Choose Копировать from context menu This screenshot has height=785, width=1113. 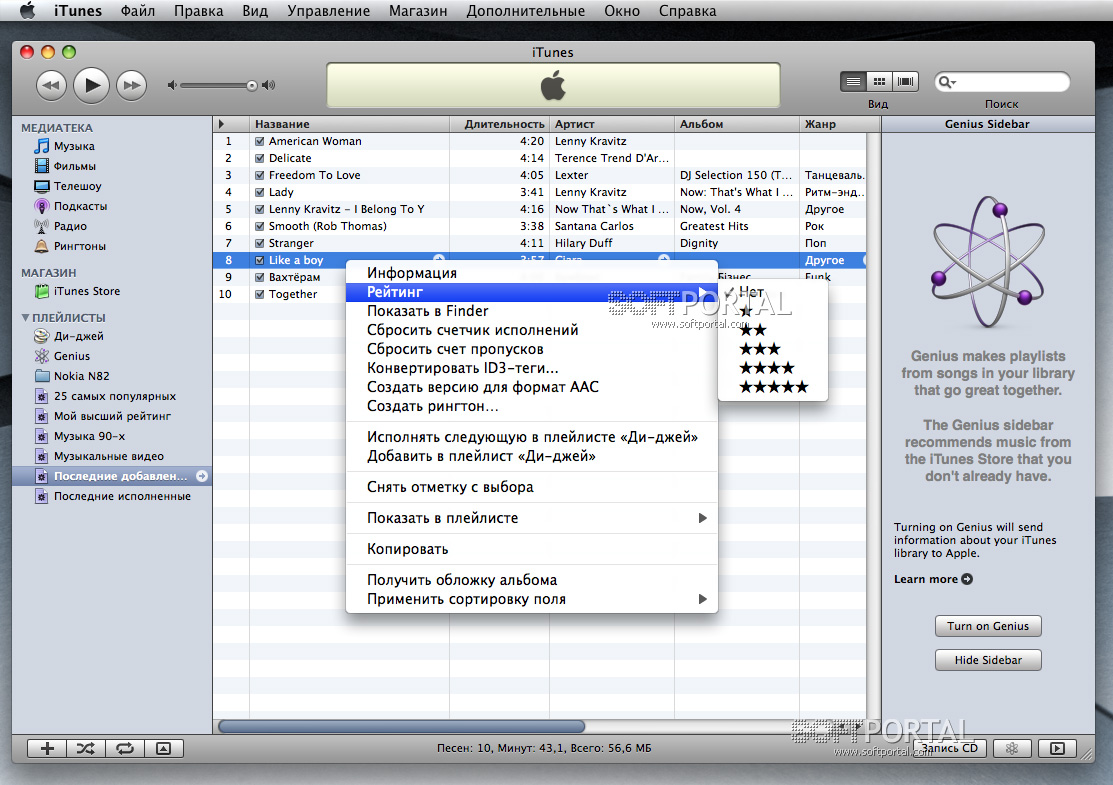(x=531, y=549)
